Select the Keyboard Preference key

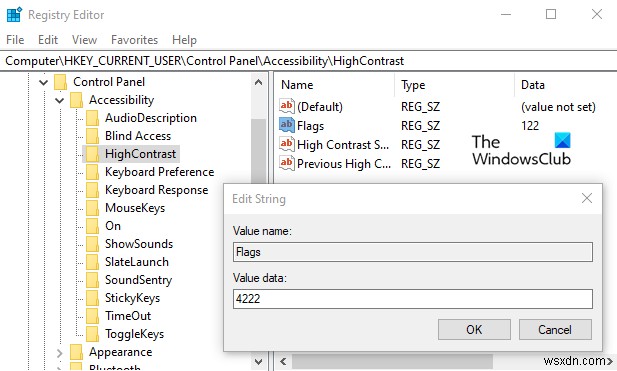tap(159, 172)
